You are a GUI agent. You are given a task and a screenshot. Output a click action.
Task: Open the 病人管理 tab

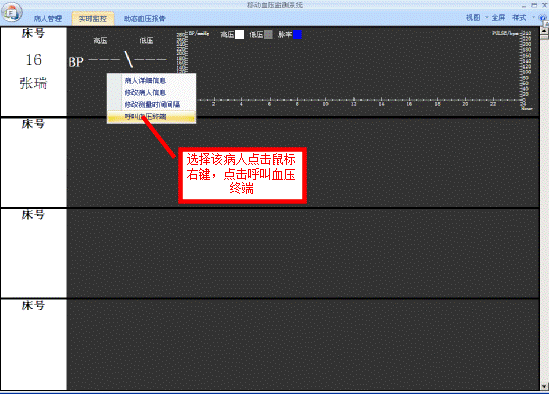coord(48,18)
